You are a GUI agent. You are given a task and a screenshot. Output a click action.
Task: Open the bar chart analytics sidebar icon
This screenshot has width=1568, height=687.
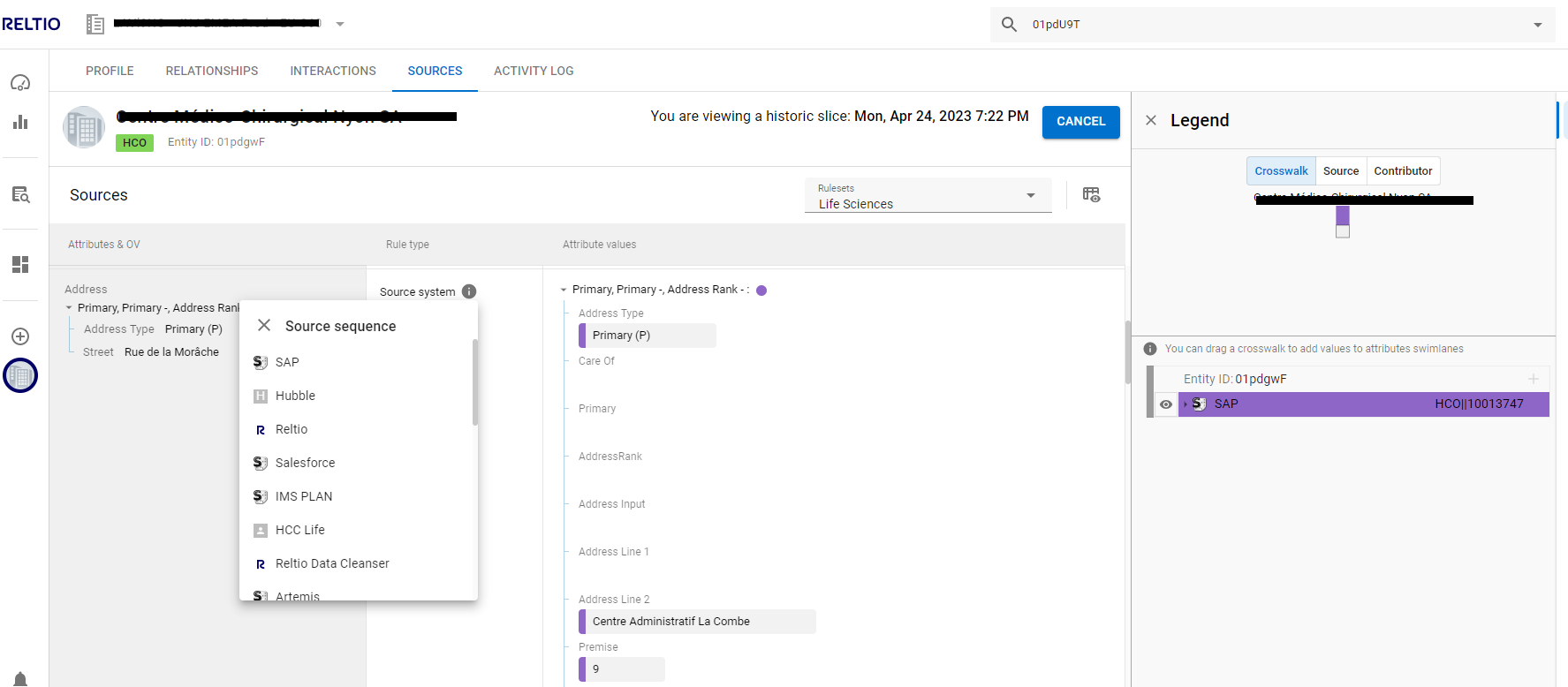coord(20,122)
